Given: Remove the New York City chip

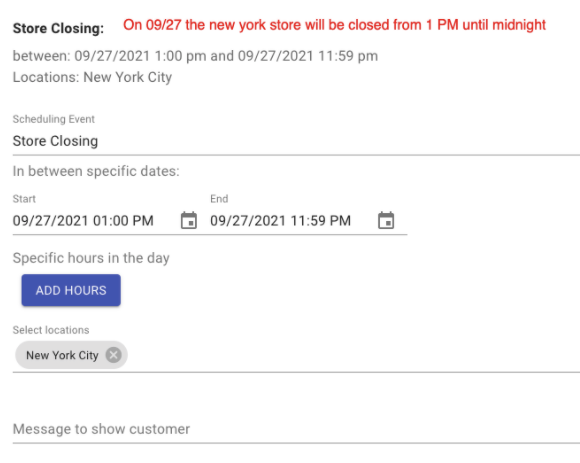Looking at the screenshot, I should point(114,355).
